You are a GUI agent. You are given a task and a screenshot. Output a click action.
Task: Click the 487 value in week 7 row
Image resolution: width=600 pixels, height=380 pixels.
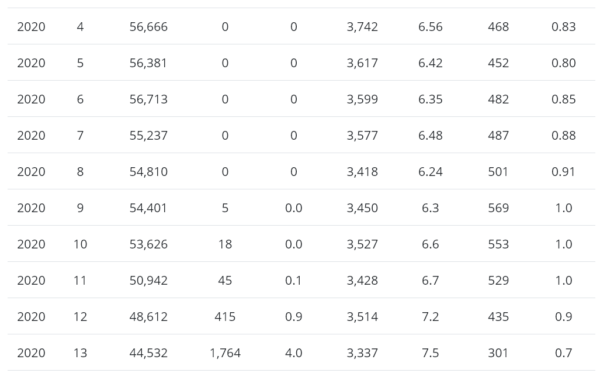point(498,135)
